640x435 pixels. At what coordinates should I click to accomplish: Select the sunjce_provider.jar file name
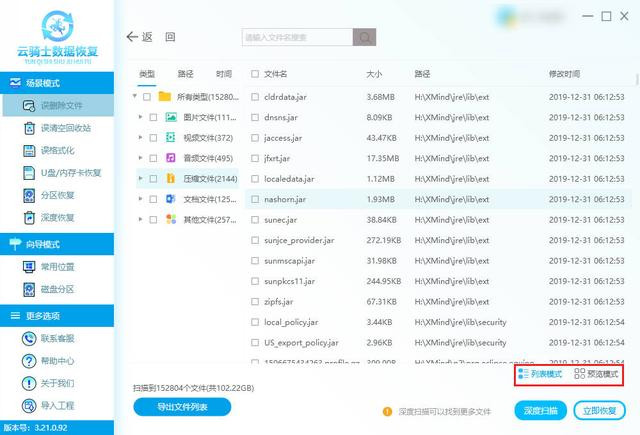[x=299, y=240]
